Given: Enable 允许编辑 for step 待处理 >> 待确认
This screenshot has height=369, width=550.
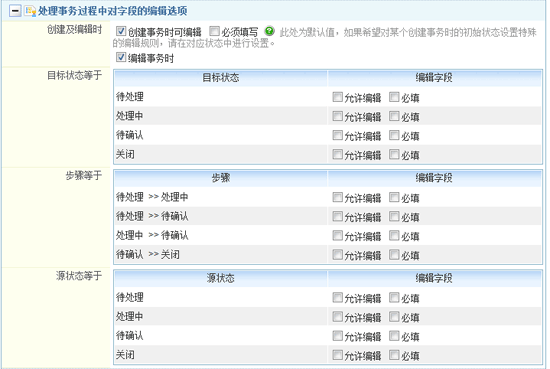Looking at the screenshot, I should pyautogui.click(x=337, y=216).
